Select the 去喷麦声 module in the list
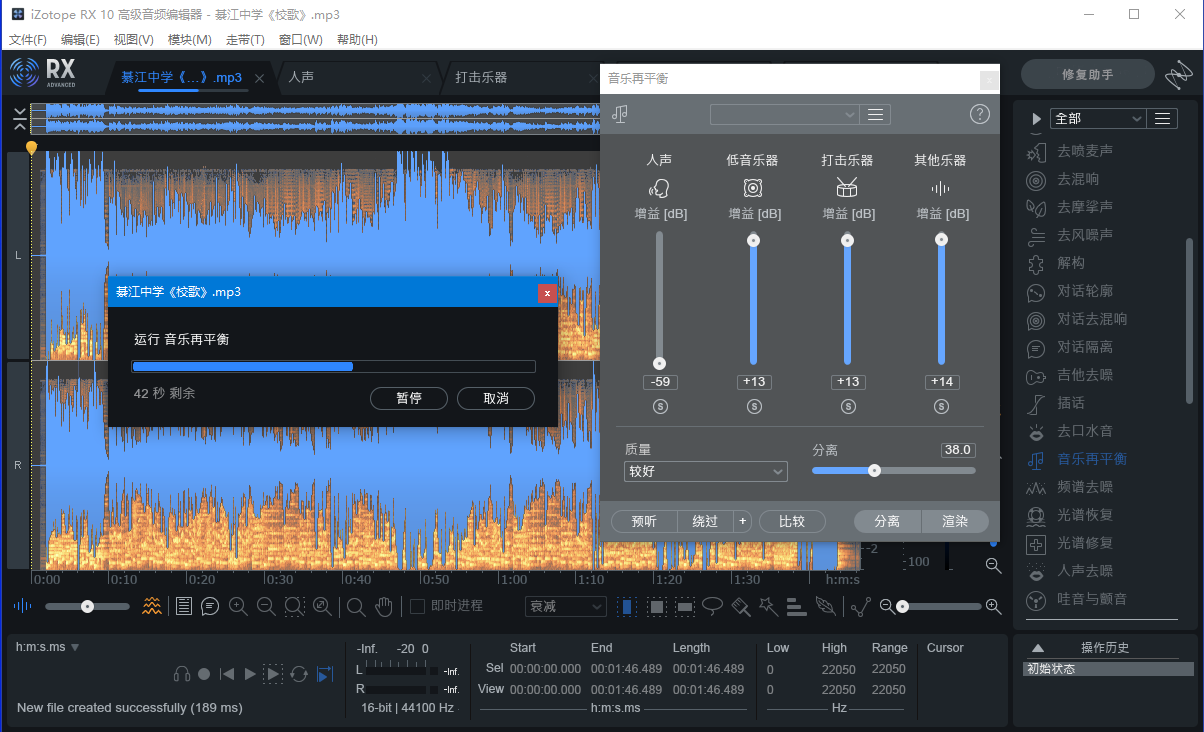This screenshot has height=732, width=1204. pyautogui.click(x=1070, y=151)
